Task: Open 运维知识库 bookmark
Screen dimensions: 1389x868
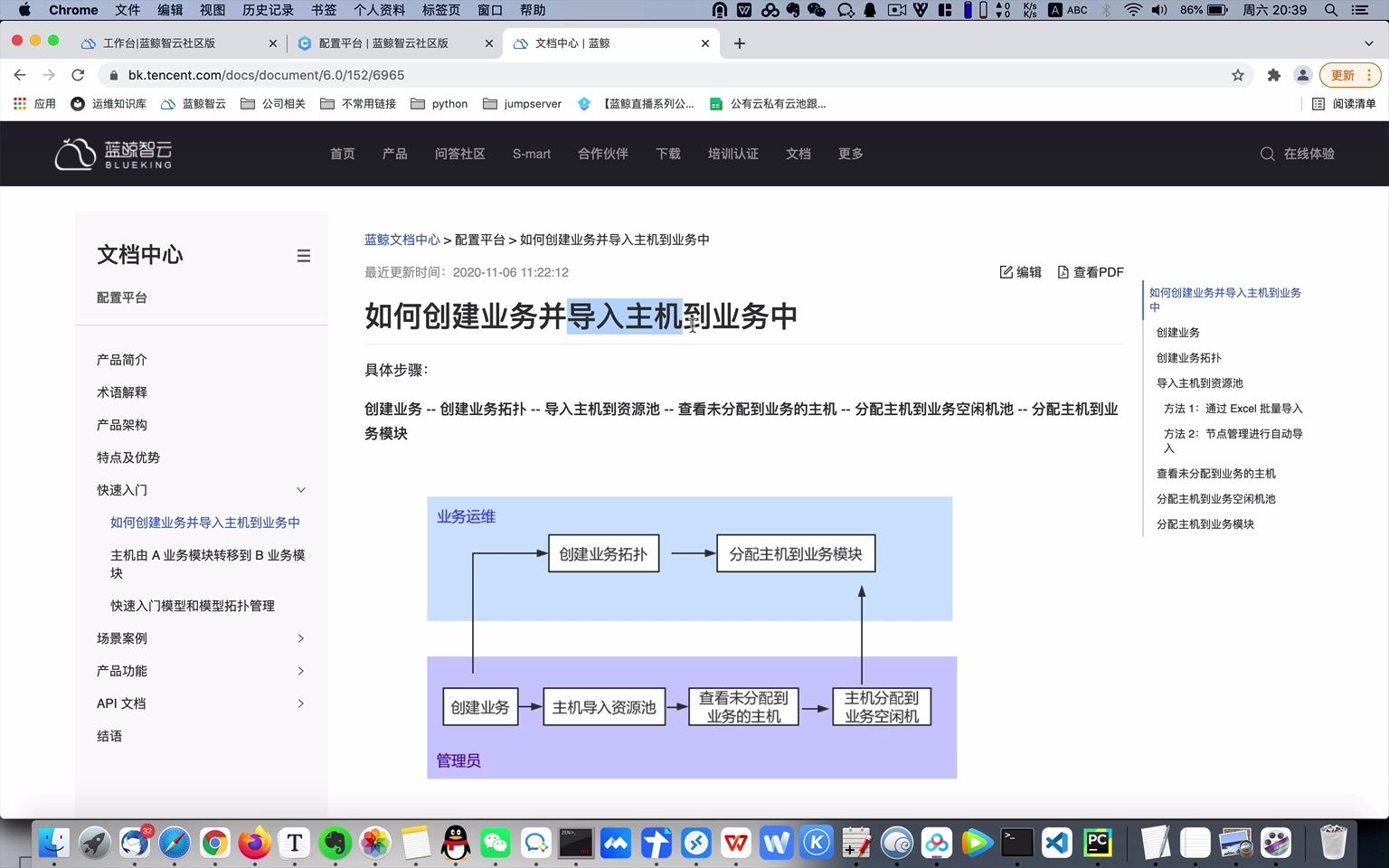Action: [109, 104]
